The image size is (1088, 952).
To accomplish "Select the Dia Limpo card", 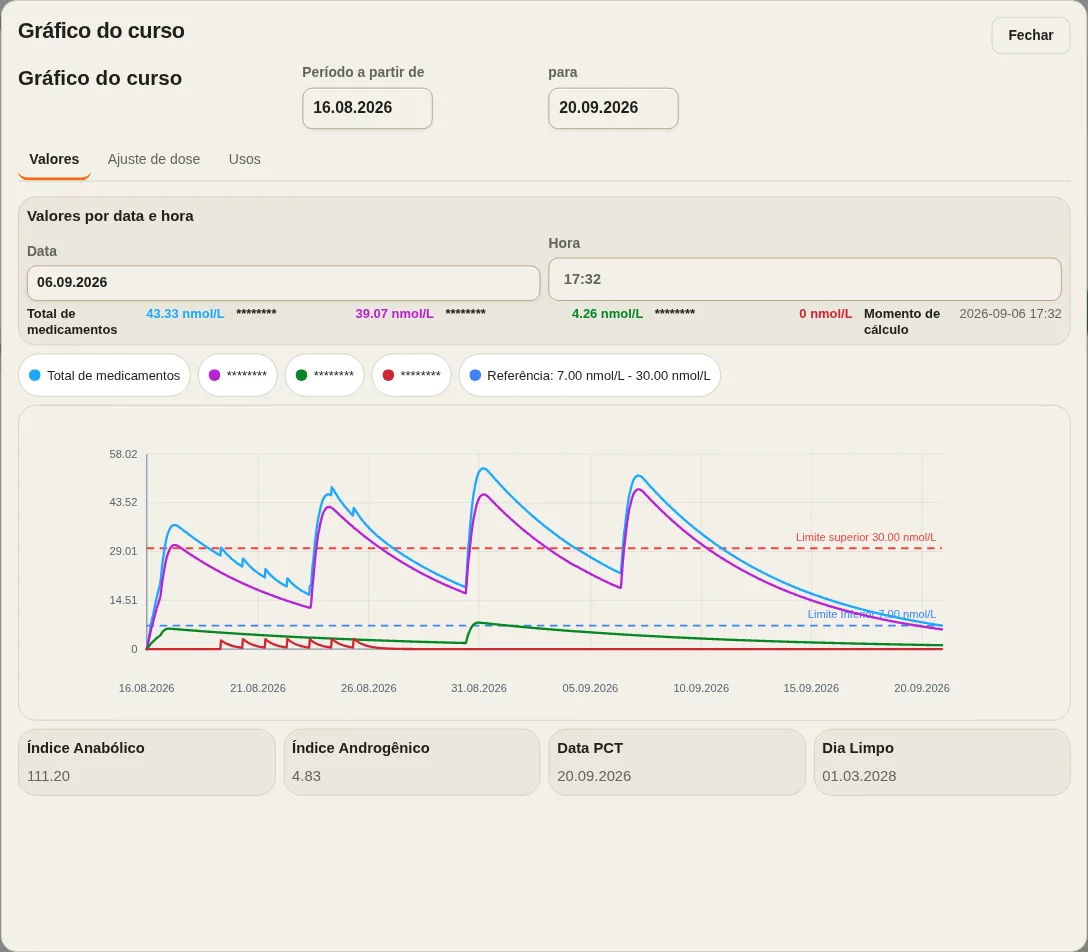I will coord(942,762).
